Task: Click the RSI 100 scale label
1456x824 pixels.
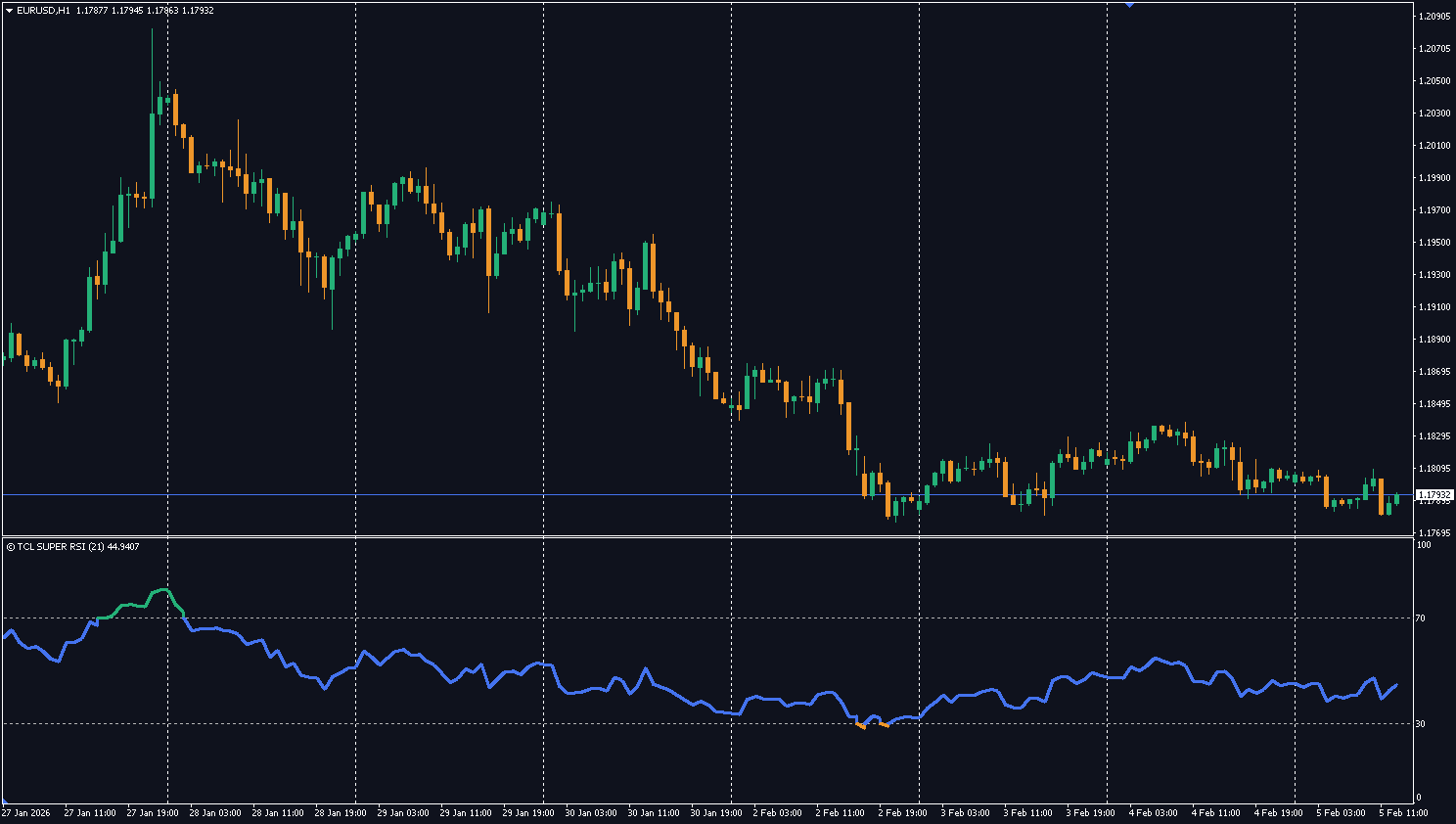Action: pos(1424,545)
